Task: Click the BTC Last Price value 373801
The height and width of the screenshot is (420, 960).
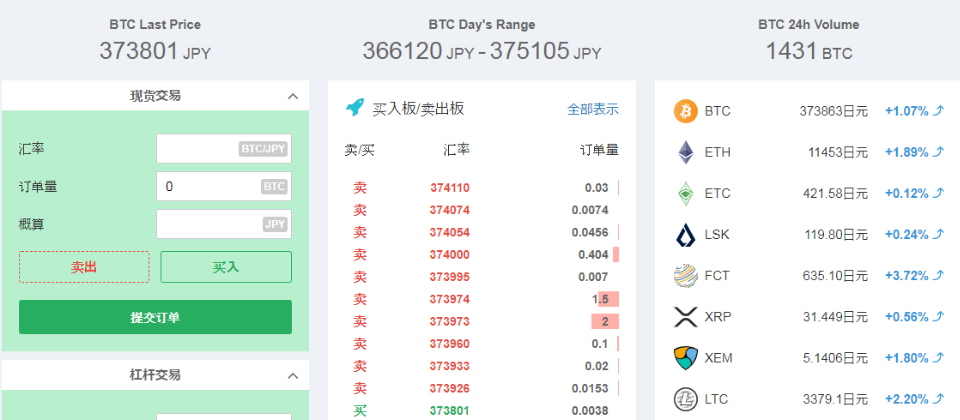Action: coord(138,51)
